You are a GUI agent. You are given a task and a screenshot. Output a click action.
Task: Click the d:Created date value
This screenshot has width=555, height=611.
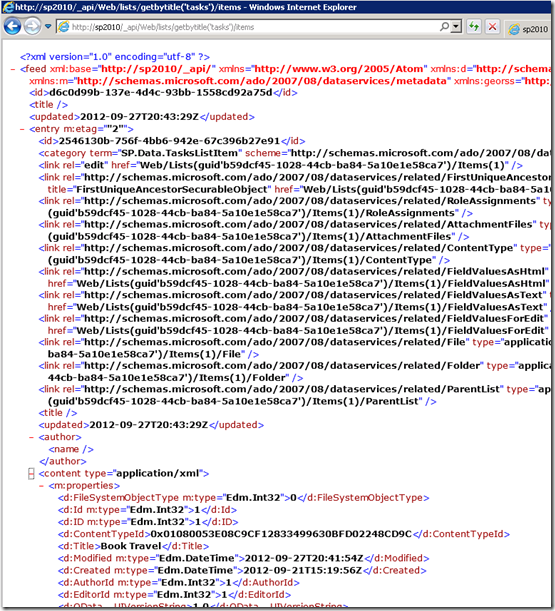point(302,570)
